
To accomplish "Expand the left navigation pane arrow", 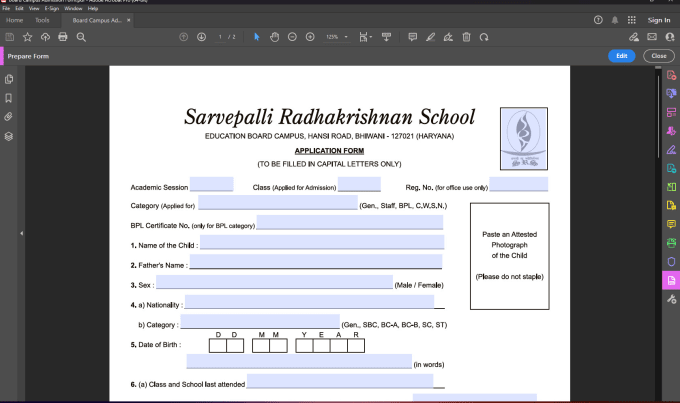I will pyautogui.click(x=22, y=233).
